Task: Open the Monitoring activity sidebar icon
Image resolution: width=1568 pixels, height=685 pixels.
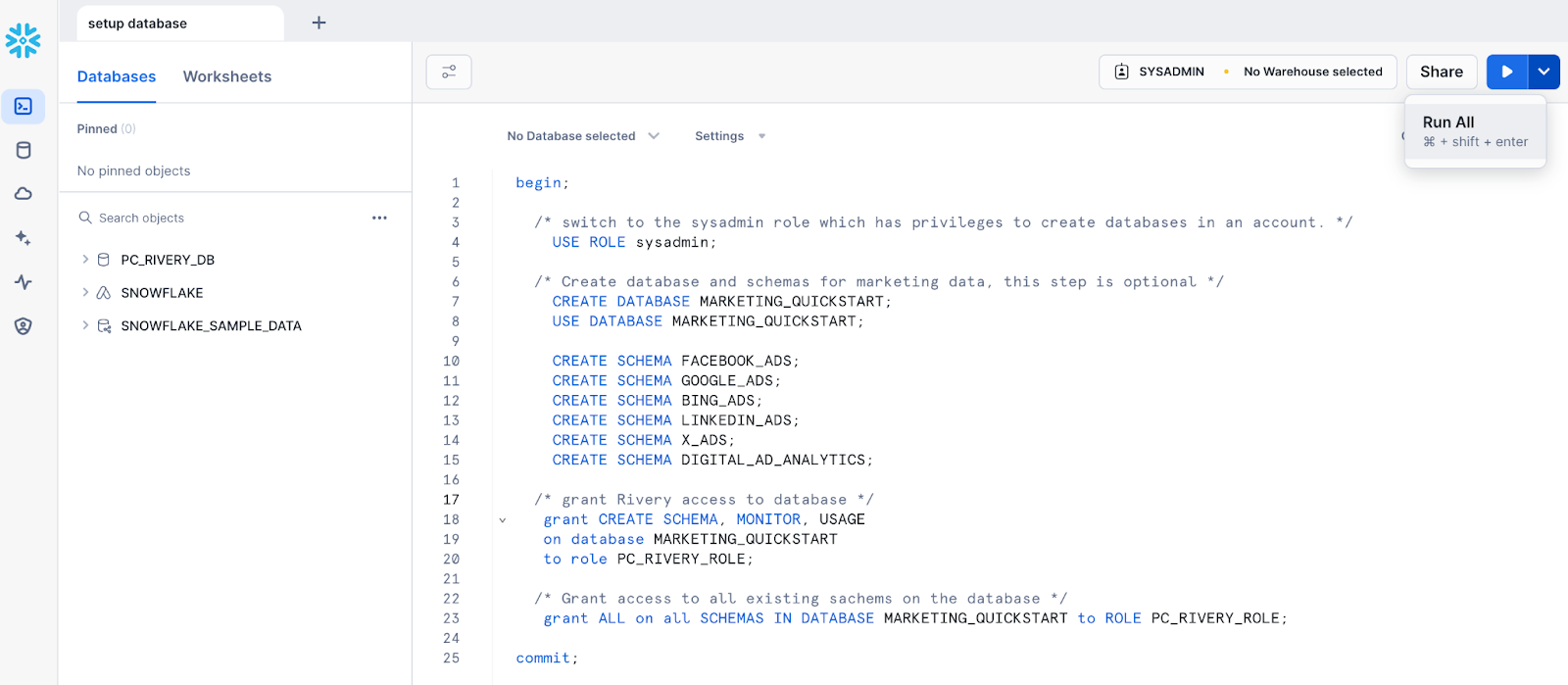Action: 24,282
